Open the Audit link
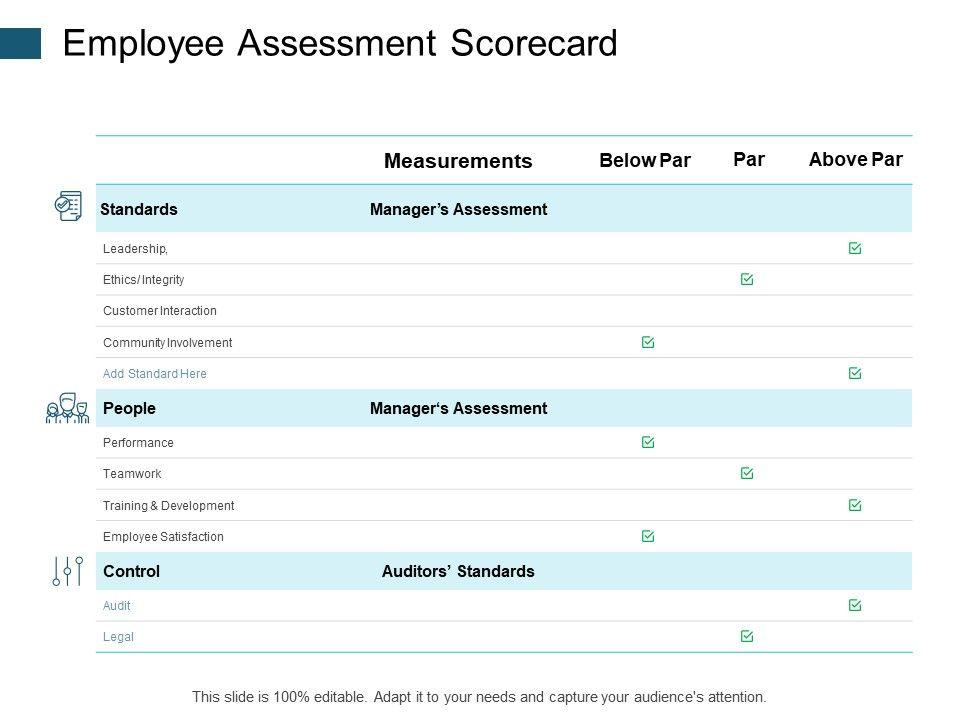Viewport: 960px width, 720px height. 117,606
